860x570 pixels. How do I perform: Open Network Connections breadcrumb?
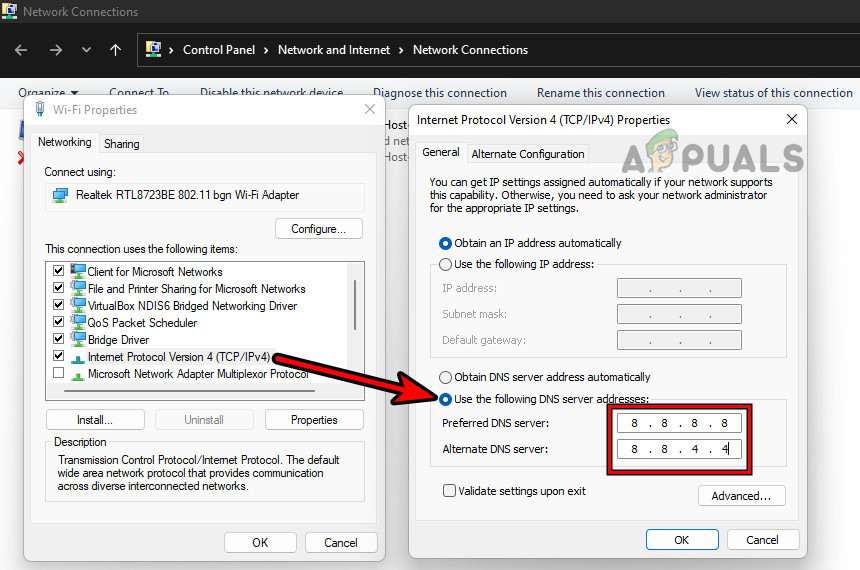point(470,50)
